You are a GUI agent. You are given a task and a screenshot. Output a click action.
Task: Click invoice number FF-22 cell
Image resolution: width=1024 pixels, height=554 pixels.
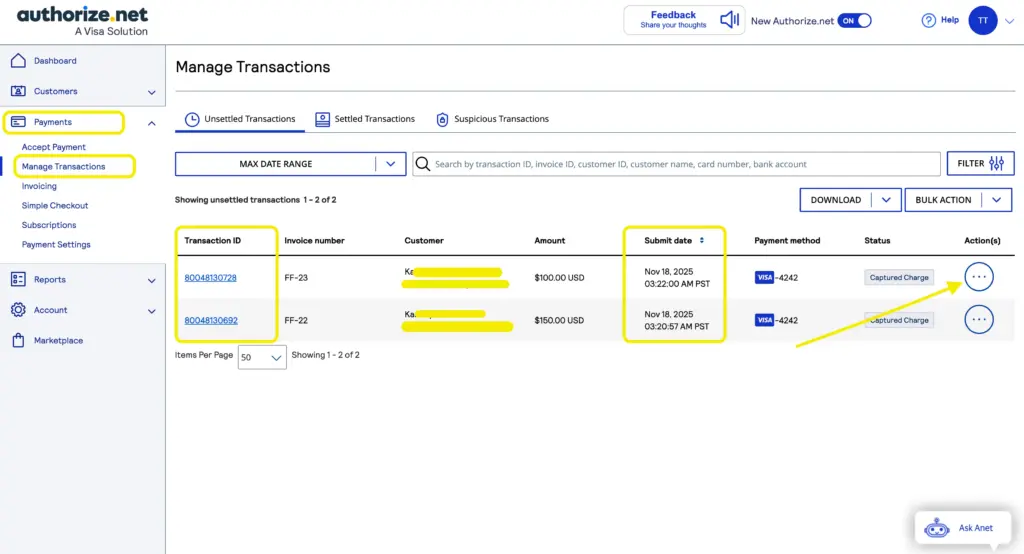pyautogui.click(x=296, y=320)
